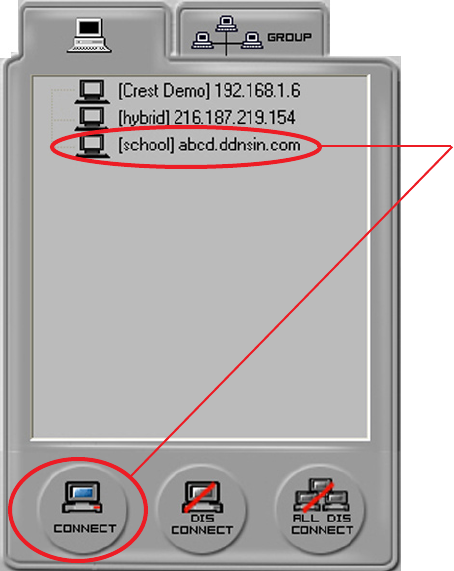Click the abcd.ddnsin.com hostname text

(240, 145)
